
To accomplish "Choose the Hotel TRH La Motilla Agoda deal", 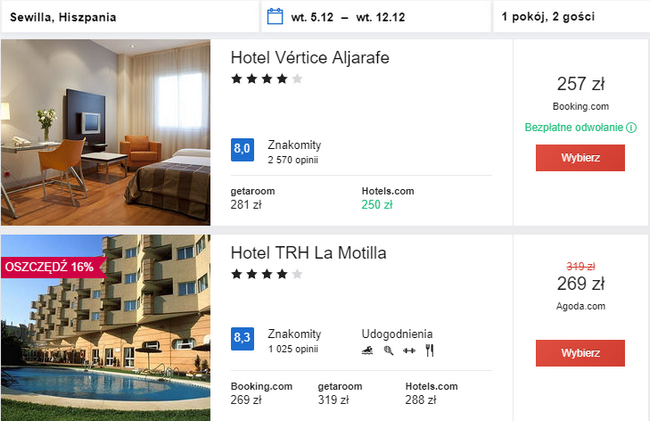I will coord(580,353).
